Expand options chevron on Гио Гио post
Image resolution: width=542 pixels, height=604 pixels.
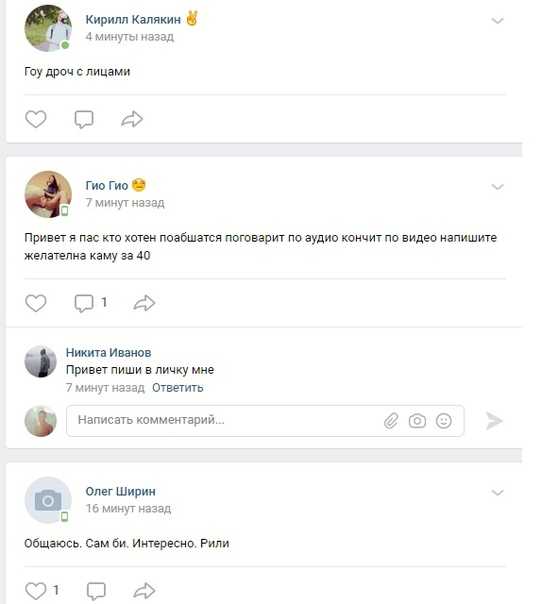tap(498, 187)
